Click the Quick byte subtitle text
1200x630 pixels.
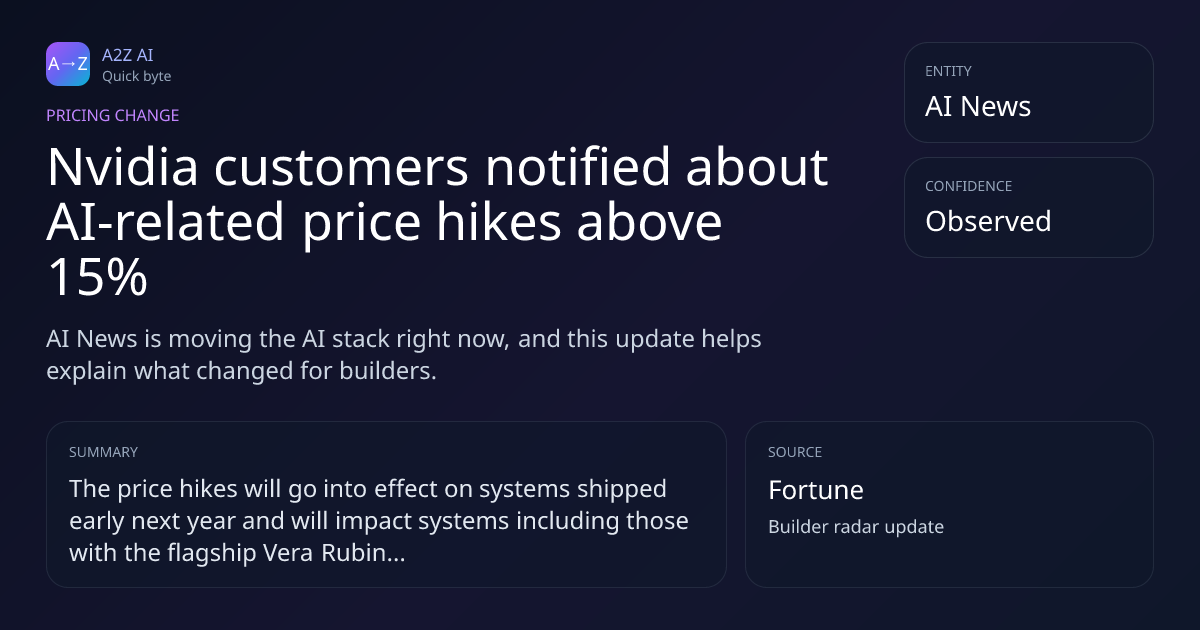(x=136, y=76)
